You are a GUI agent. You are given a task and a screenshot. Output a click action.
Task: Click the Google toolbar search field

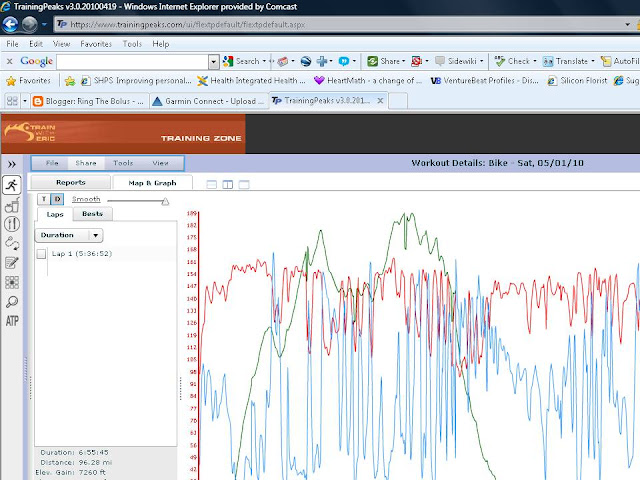coord(133,62)
